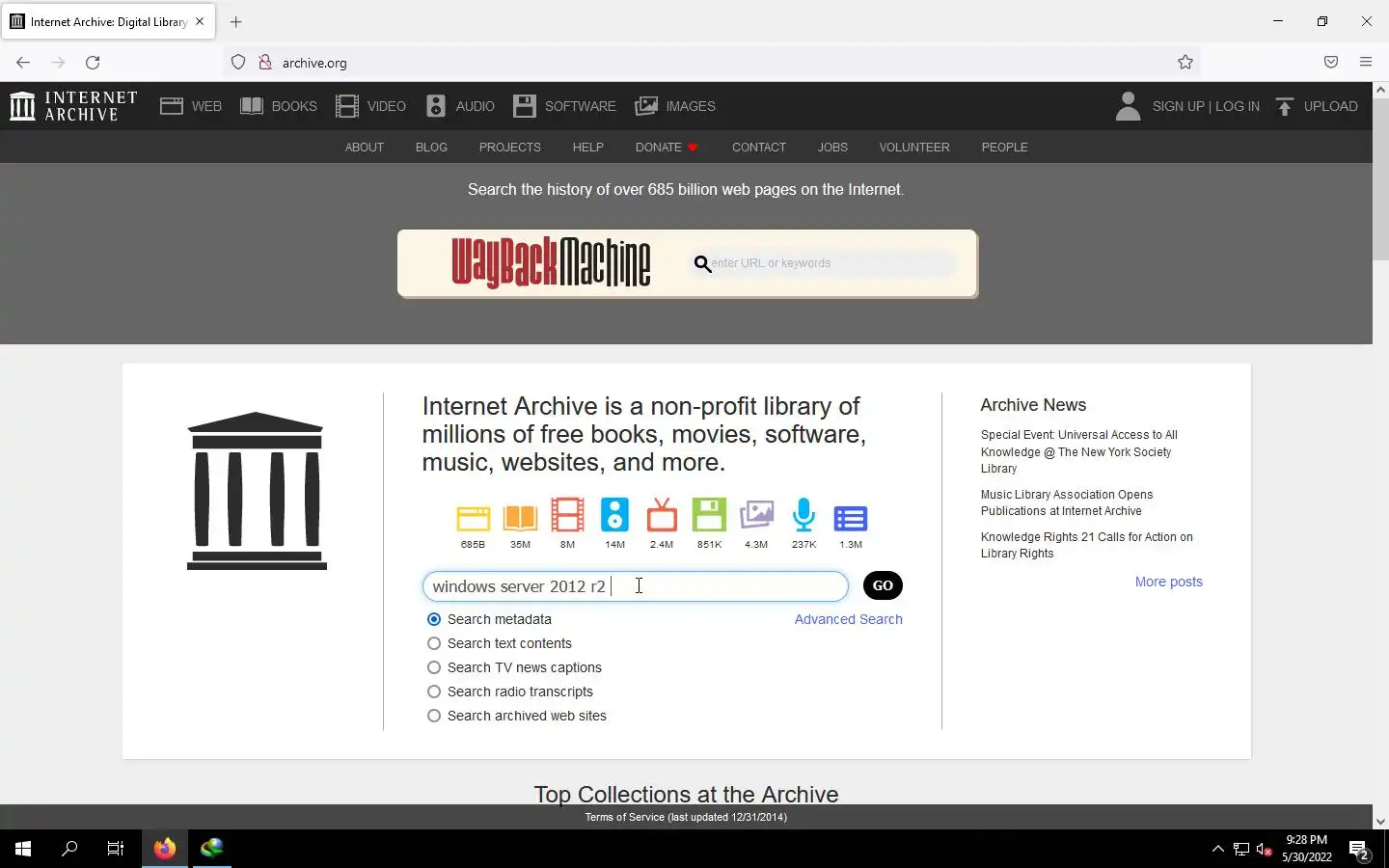Click the GO search button

pos(883,585)
